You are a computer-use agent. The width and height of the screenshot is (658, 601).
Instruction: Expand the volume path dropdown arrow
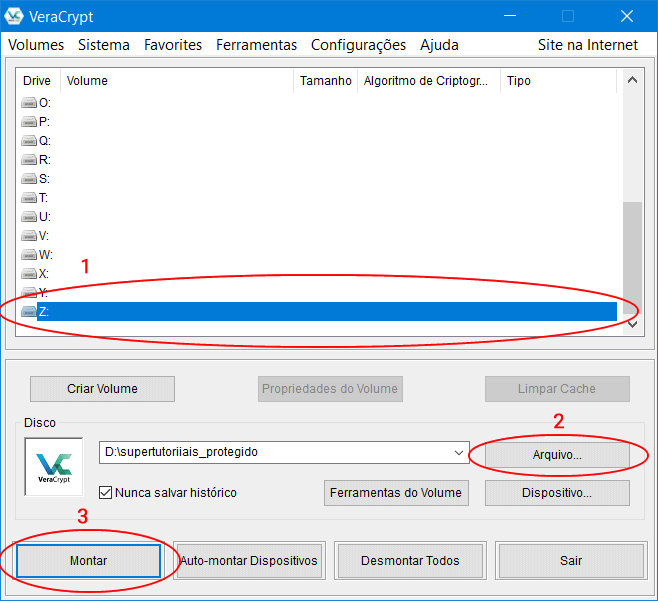point(459,453)
